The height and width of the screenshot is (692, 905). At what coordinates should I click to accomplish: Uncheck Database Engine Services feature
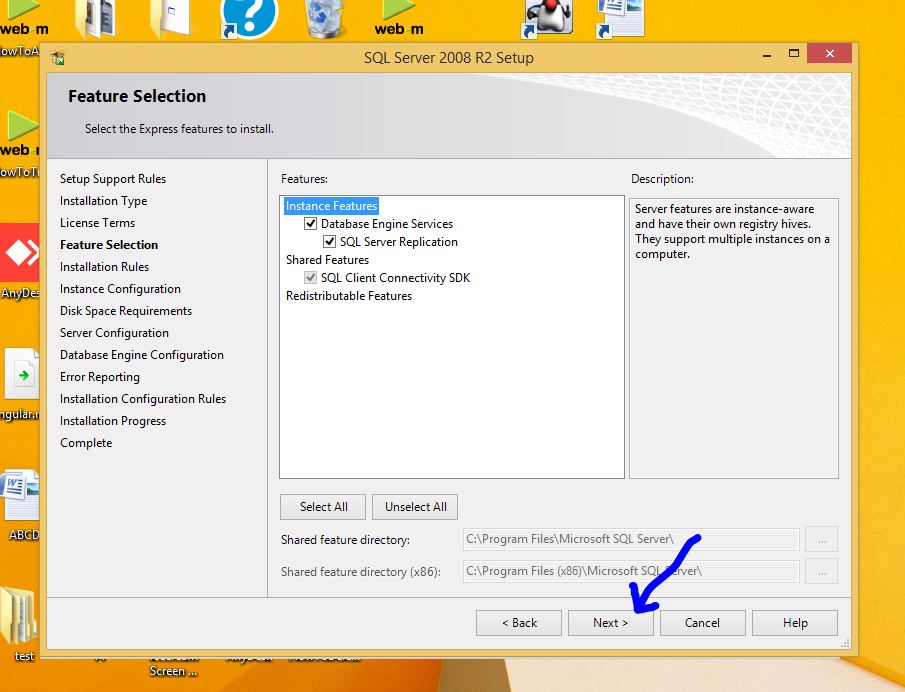click(x=310, y=224)
